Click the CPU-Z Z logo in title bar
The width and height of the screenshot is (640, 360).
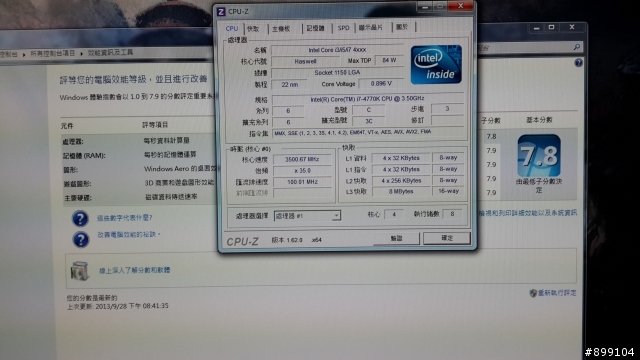point(221,11)
